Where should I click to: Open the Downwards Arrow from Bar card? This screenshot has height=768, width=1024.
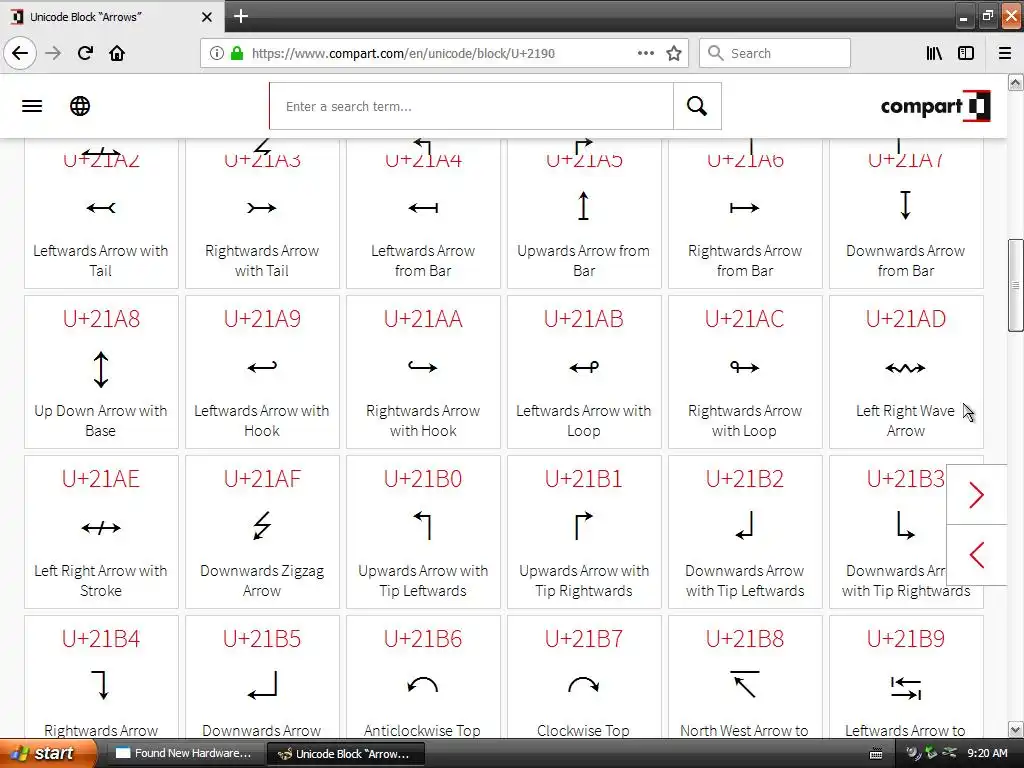[x=906, y=213]
